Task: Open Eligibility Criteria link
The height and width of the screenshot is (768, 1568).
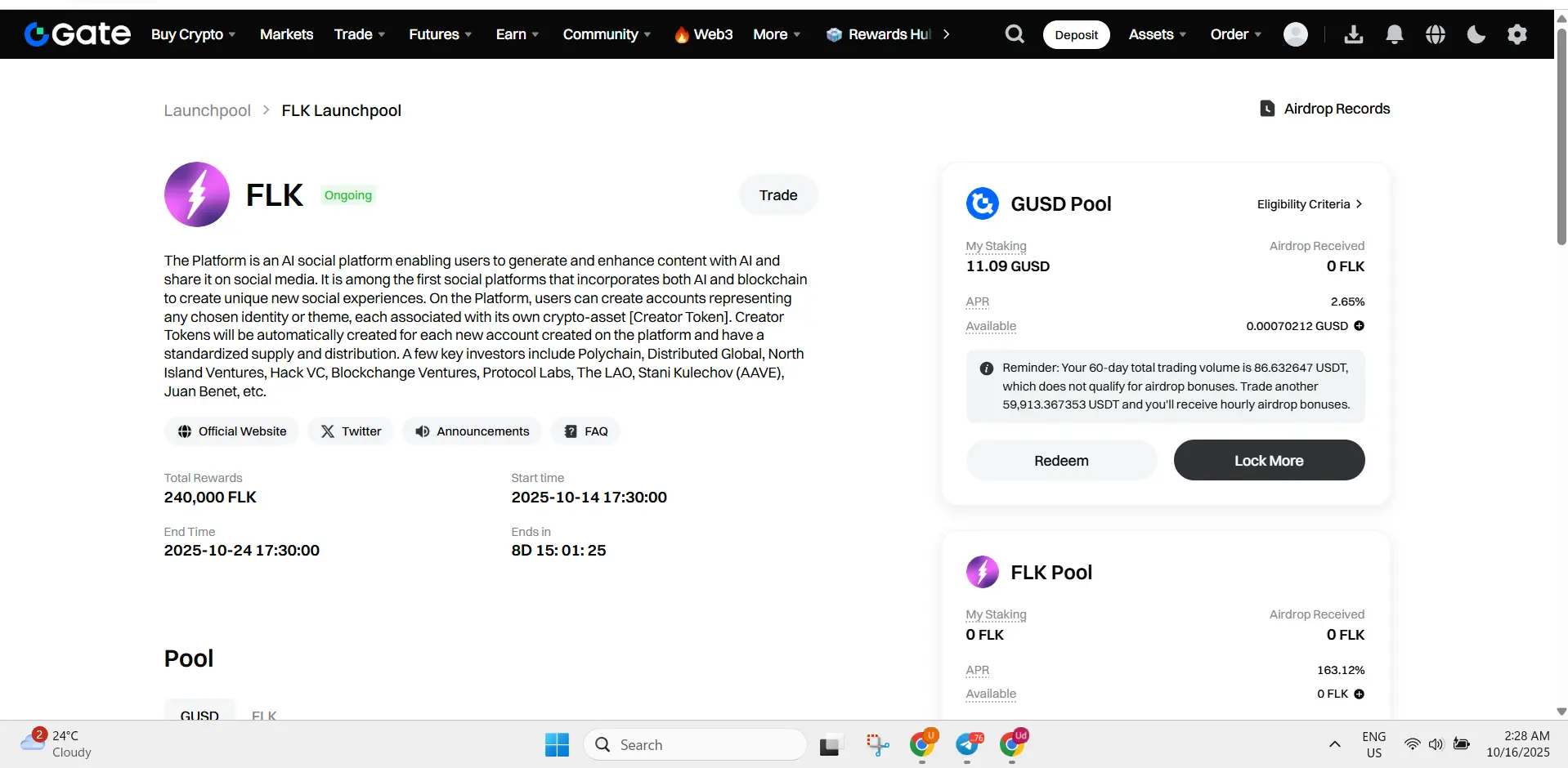Action: [1310, 204]
